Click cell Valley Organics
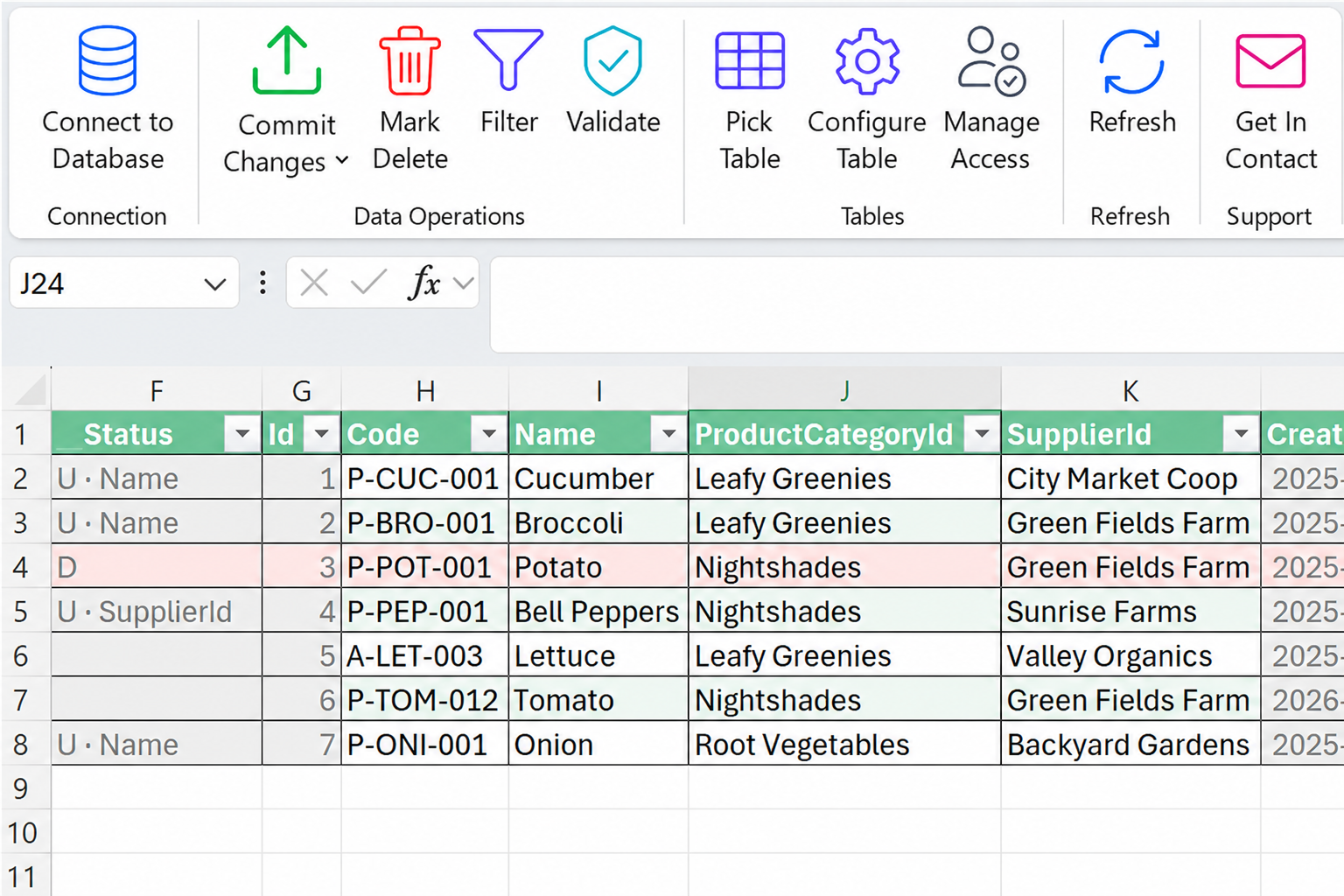Screen dimensions: 1344x896 point(1130,656)
